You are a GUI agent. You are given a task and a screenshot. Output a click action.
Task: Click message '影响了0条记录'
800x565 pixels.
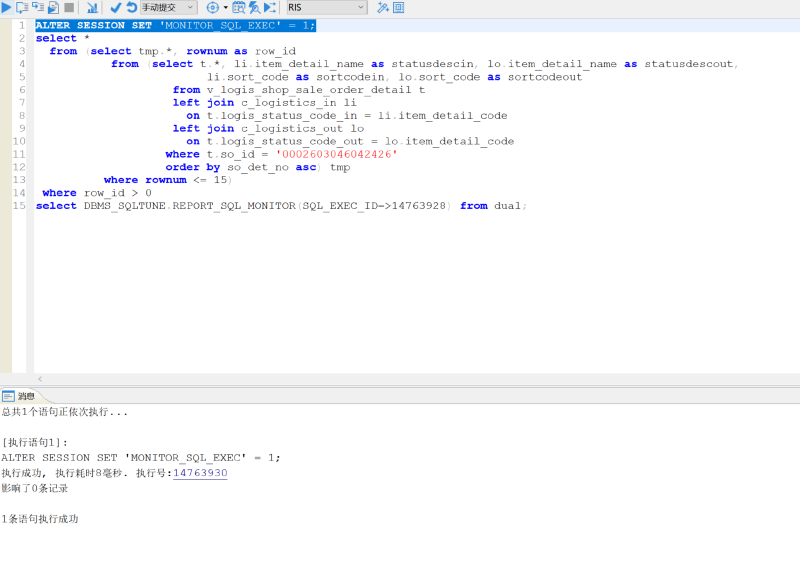click(x=35, y=488)
